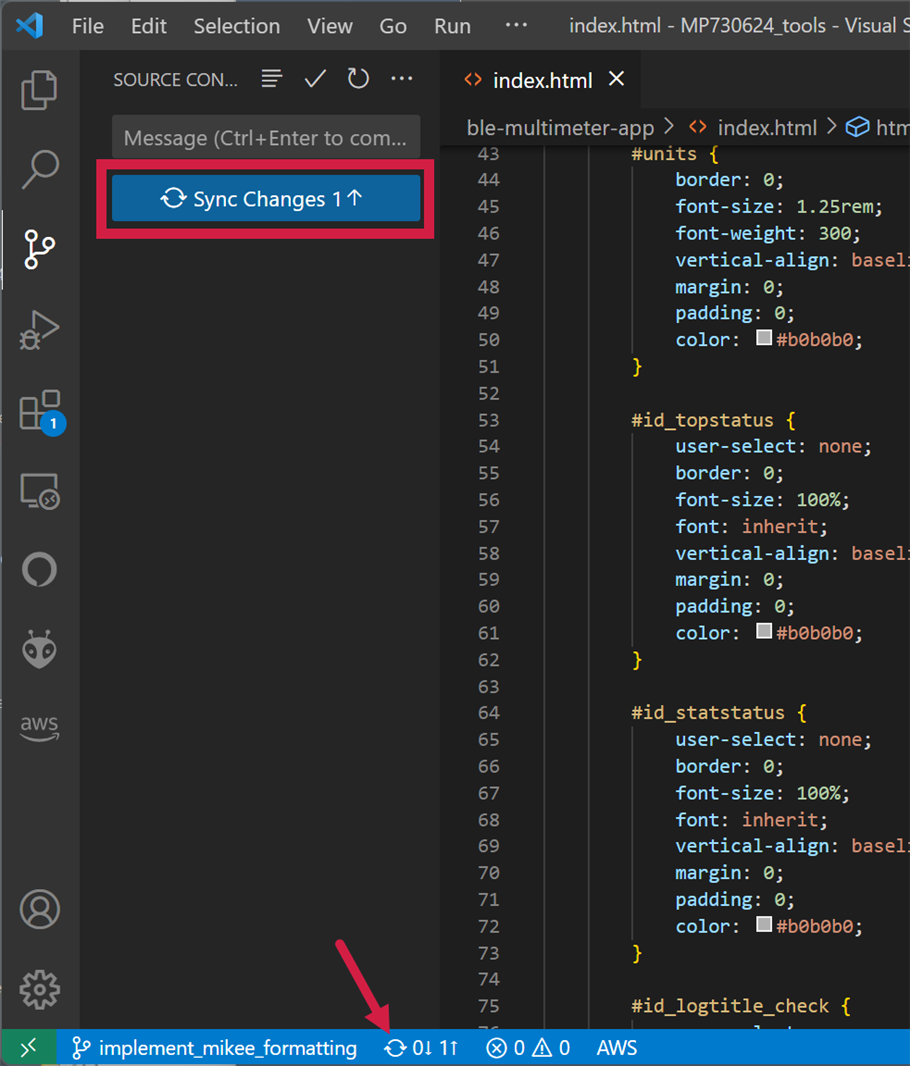Click font-size: 1.25rem on line 45
Image resolution: width=910 pixels, height=1066 pixels.
pos(779,207)
